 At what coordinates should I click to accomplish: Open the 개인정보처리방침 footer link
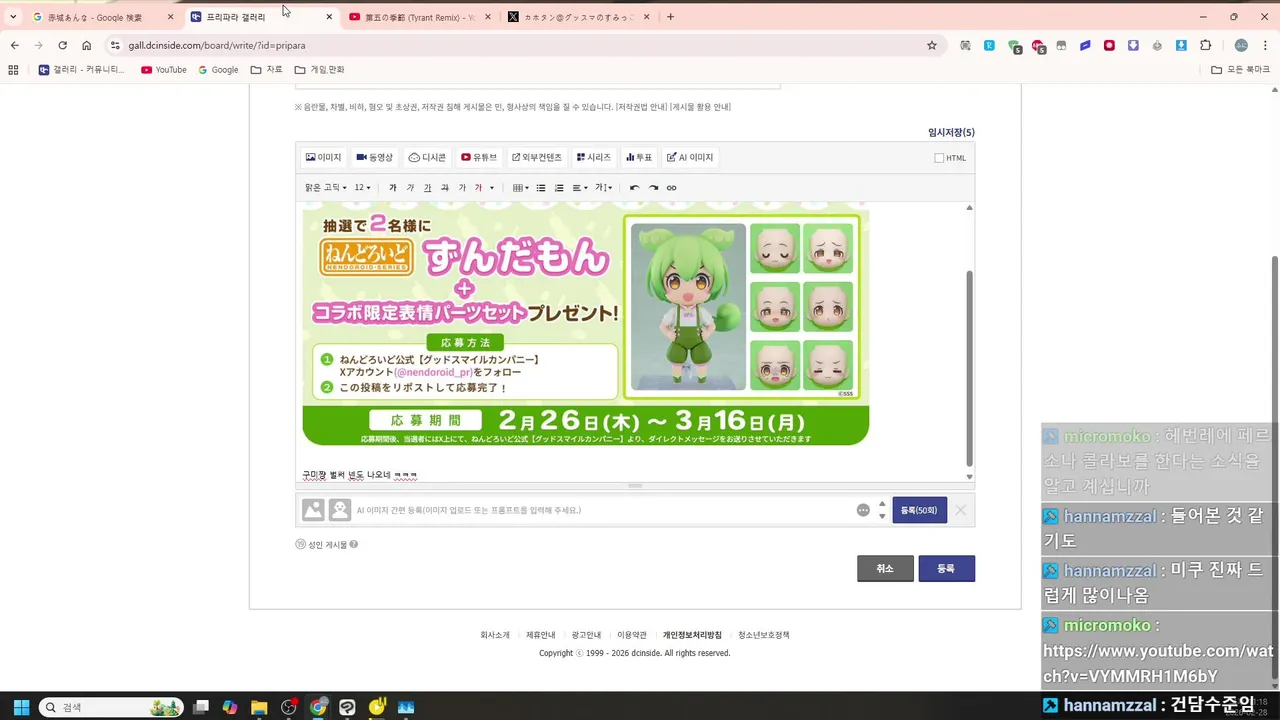[692, 635]
